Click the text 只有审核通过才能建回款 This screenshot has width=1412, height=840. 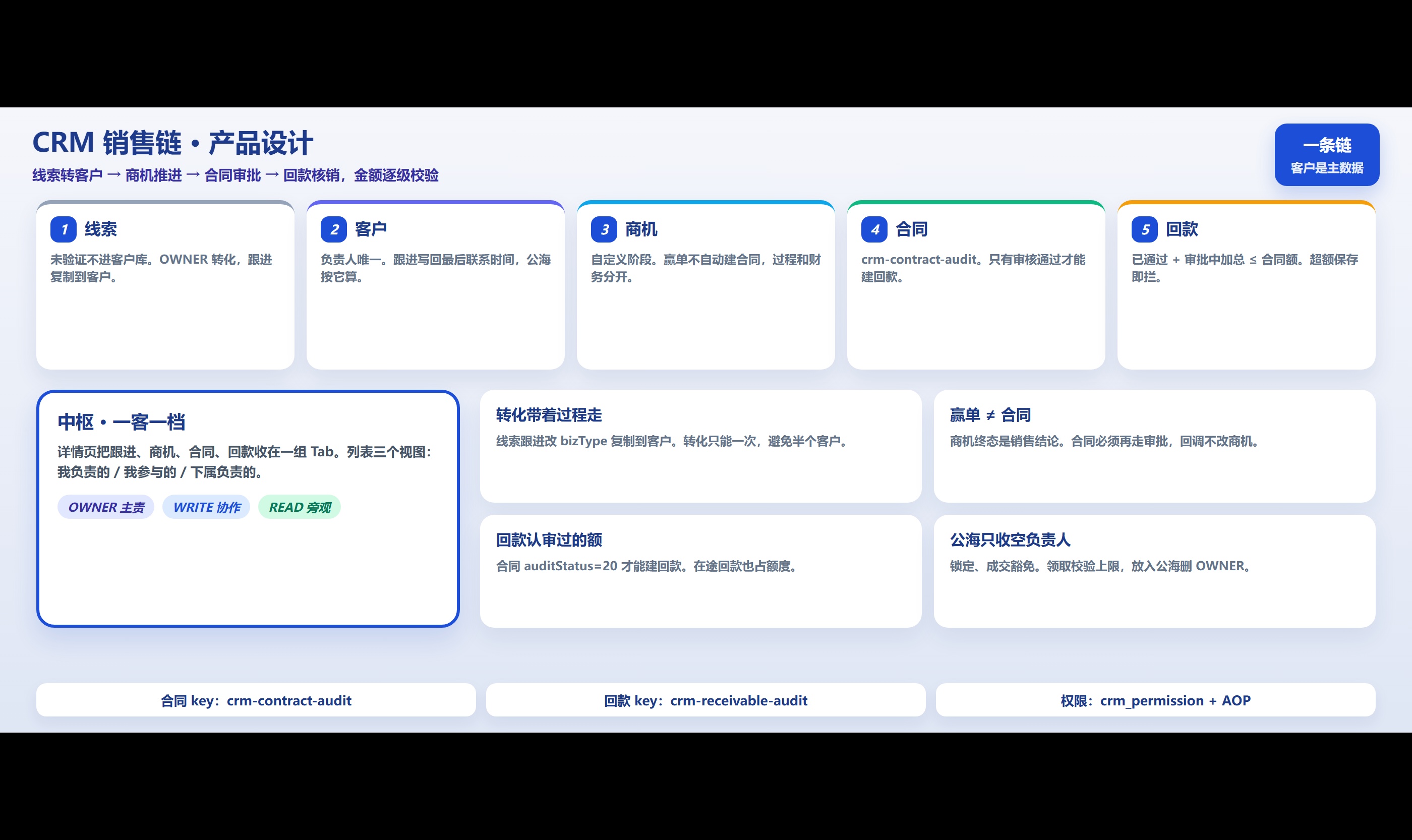(x=973, y=268)
